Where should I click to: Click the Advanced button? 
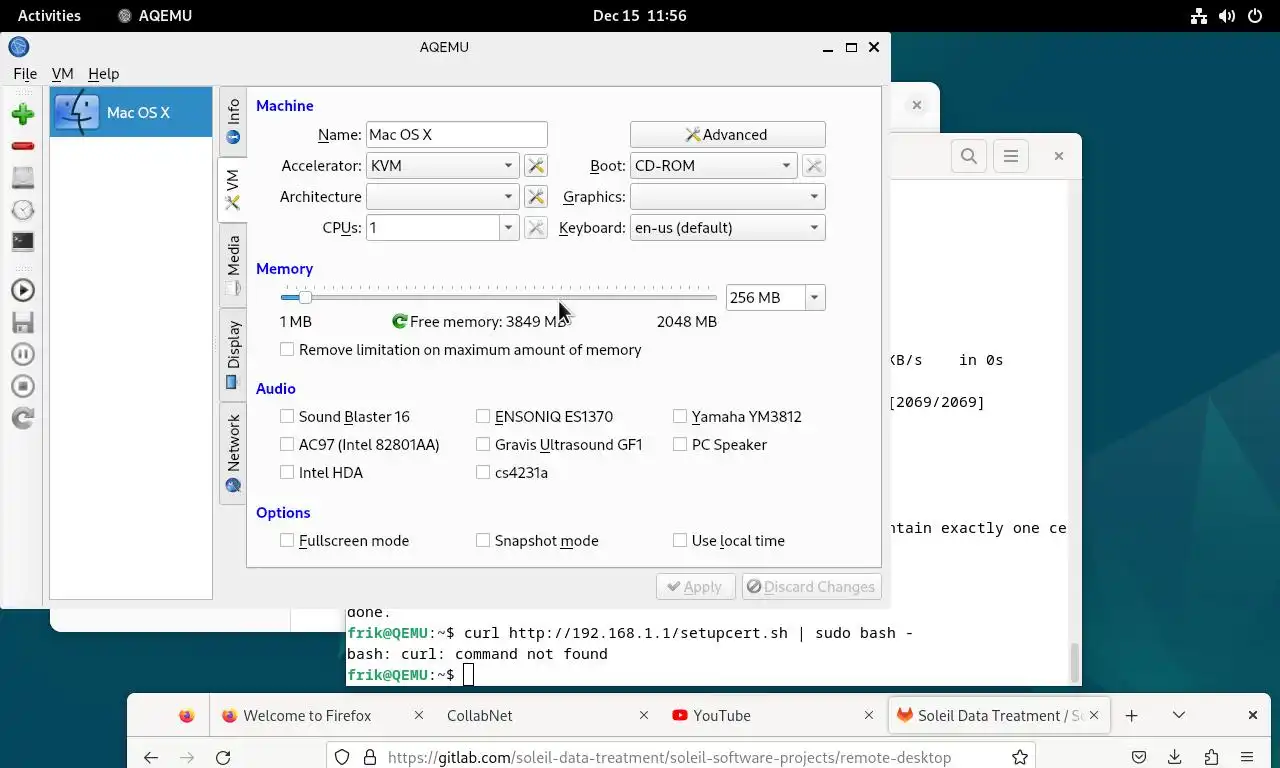pos(727,135)
